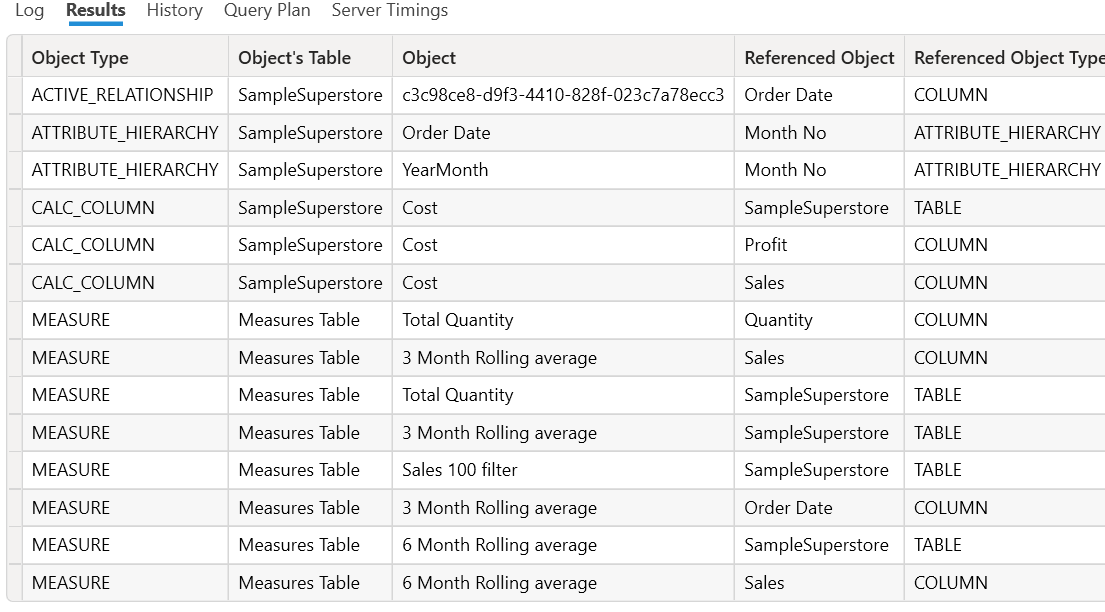This screenshot has height=612, width=1105.
Task: Select the ACTIVE_RELATIONSHIP cell
Action: point(122,95)
